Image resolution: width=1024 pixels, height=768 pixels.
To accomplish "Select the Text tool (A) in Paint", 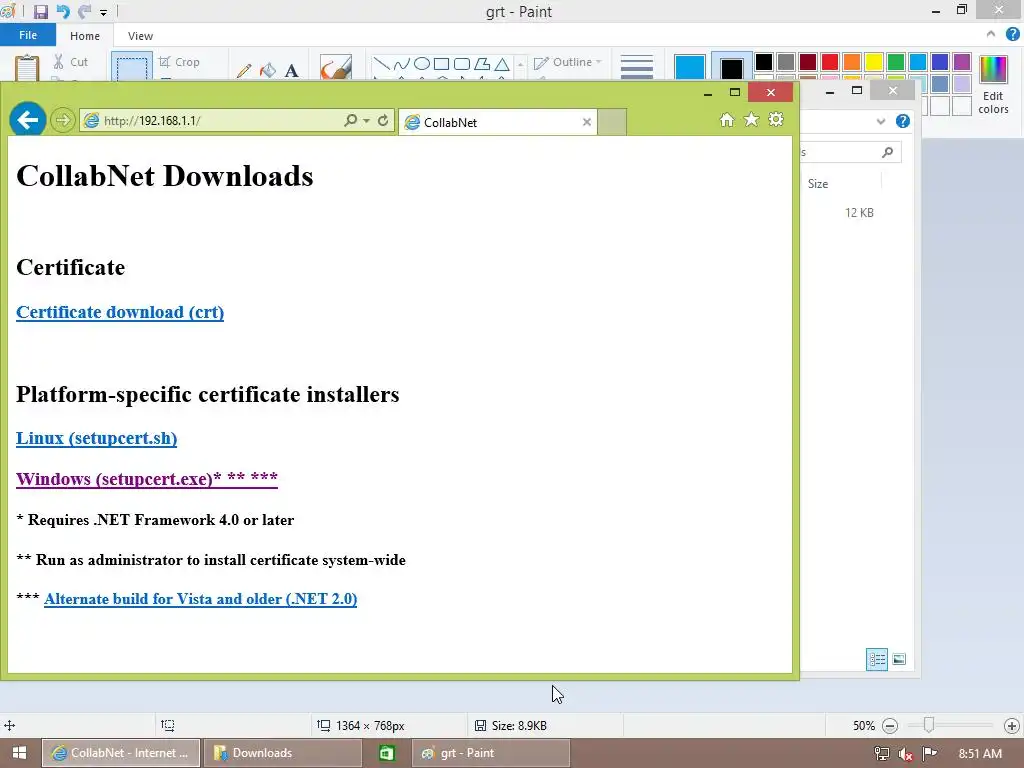I will (x=291, y=70).
